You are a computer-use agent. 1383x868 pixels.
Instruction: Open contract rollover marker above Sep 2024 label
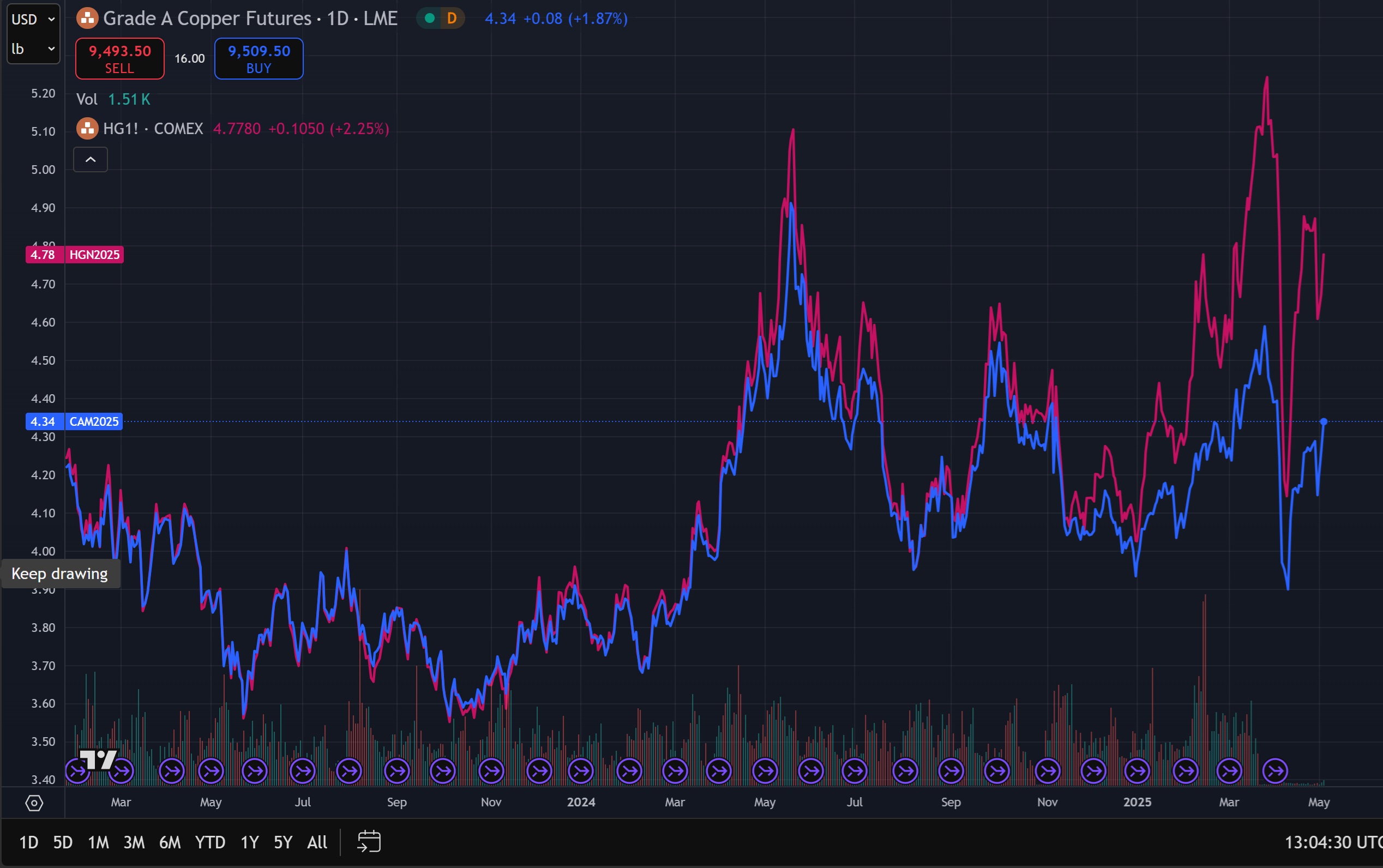click(951, 771)
